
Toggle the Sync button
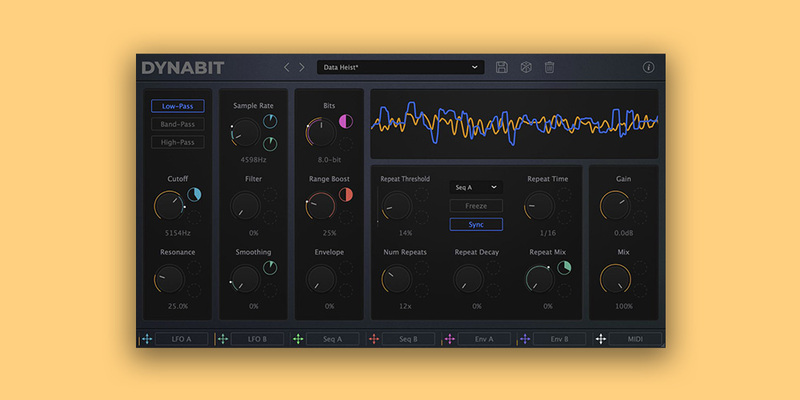click(x=476, y=224)
